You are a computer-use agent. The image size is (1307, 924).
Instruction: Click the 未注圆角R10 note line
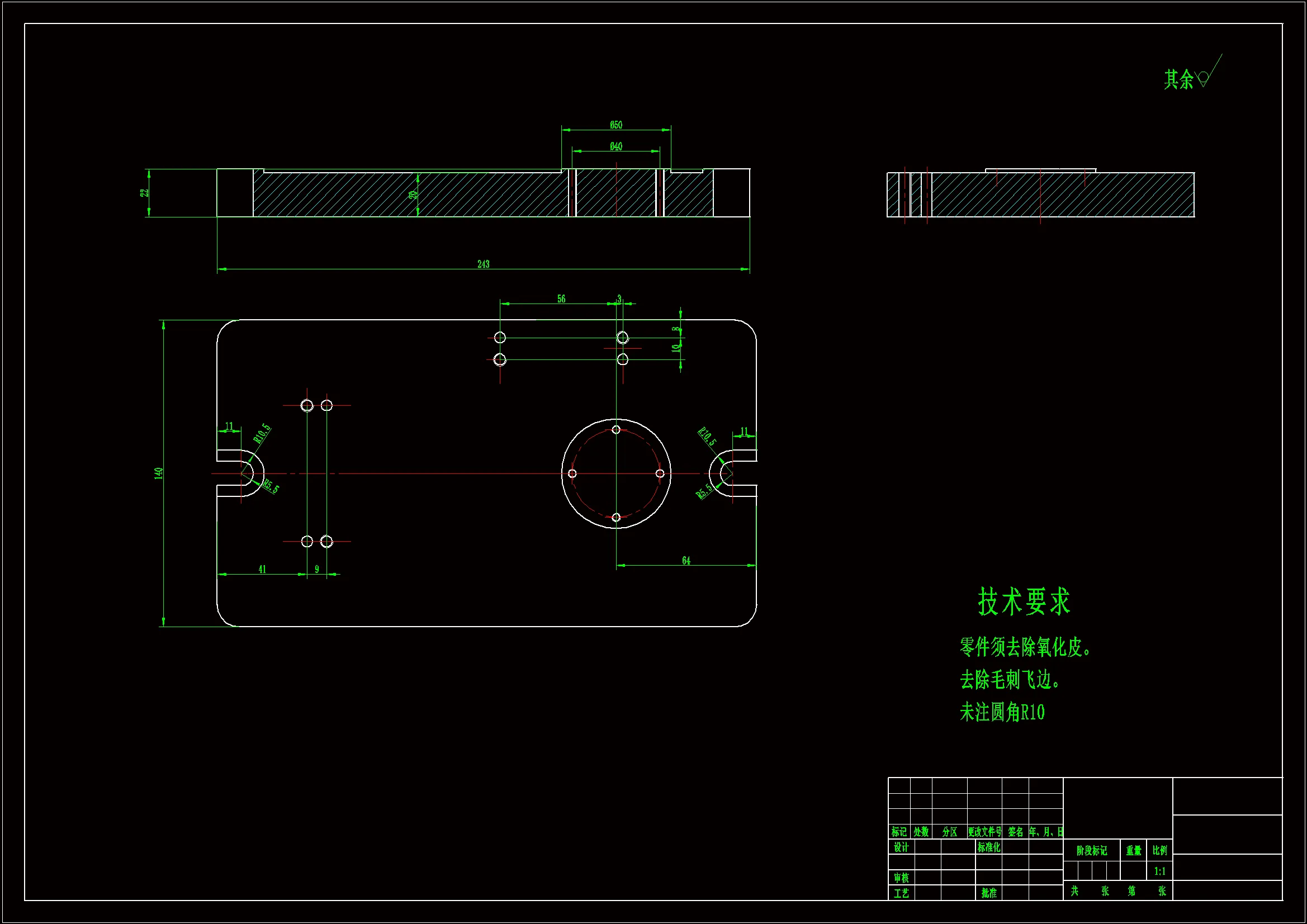(1002, 712)
